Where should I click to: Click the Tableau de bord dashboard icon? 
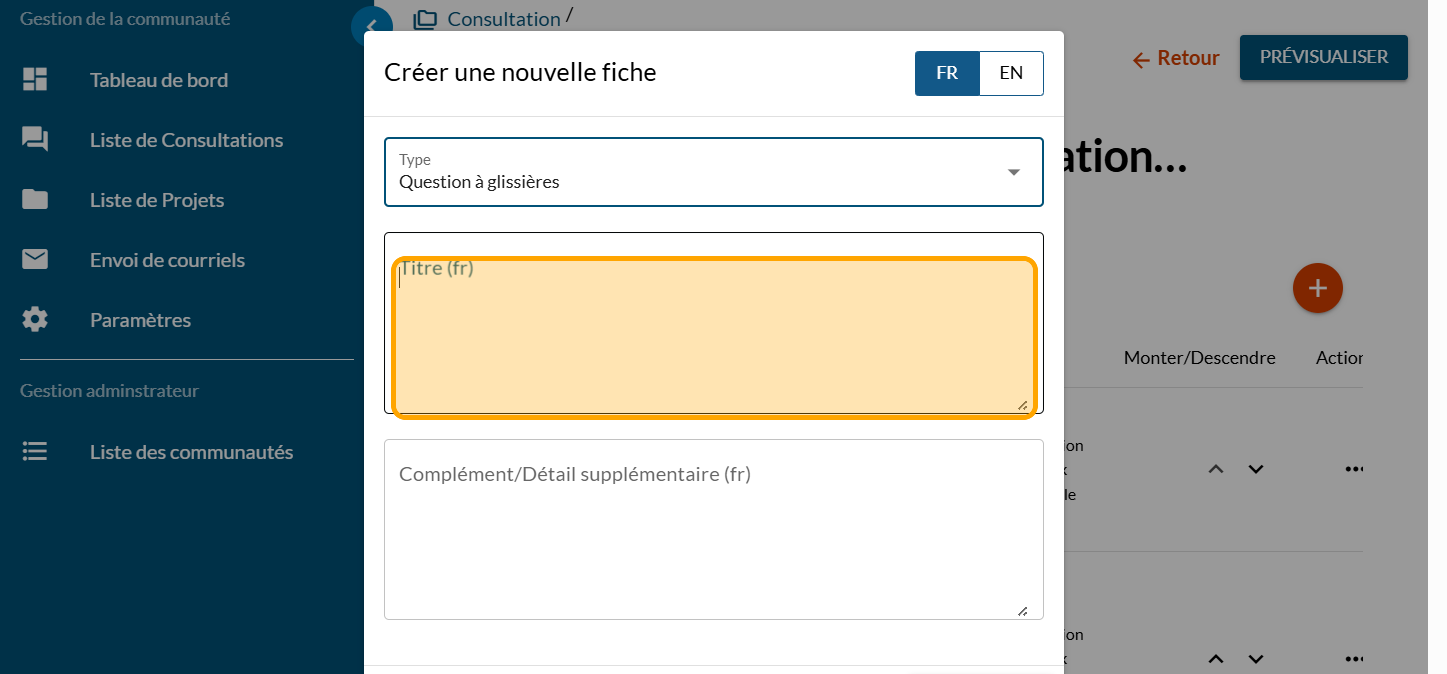pos(35,80)
